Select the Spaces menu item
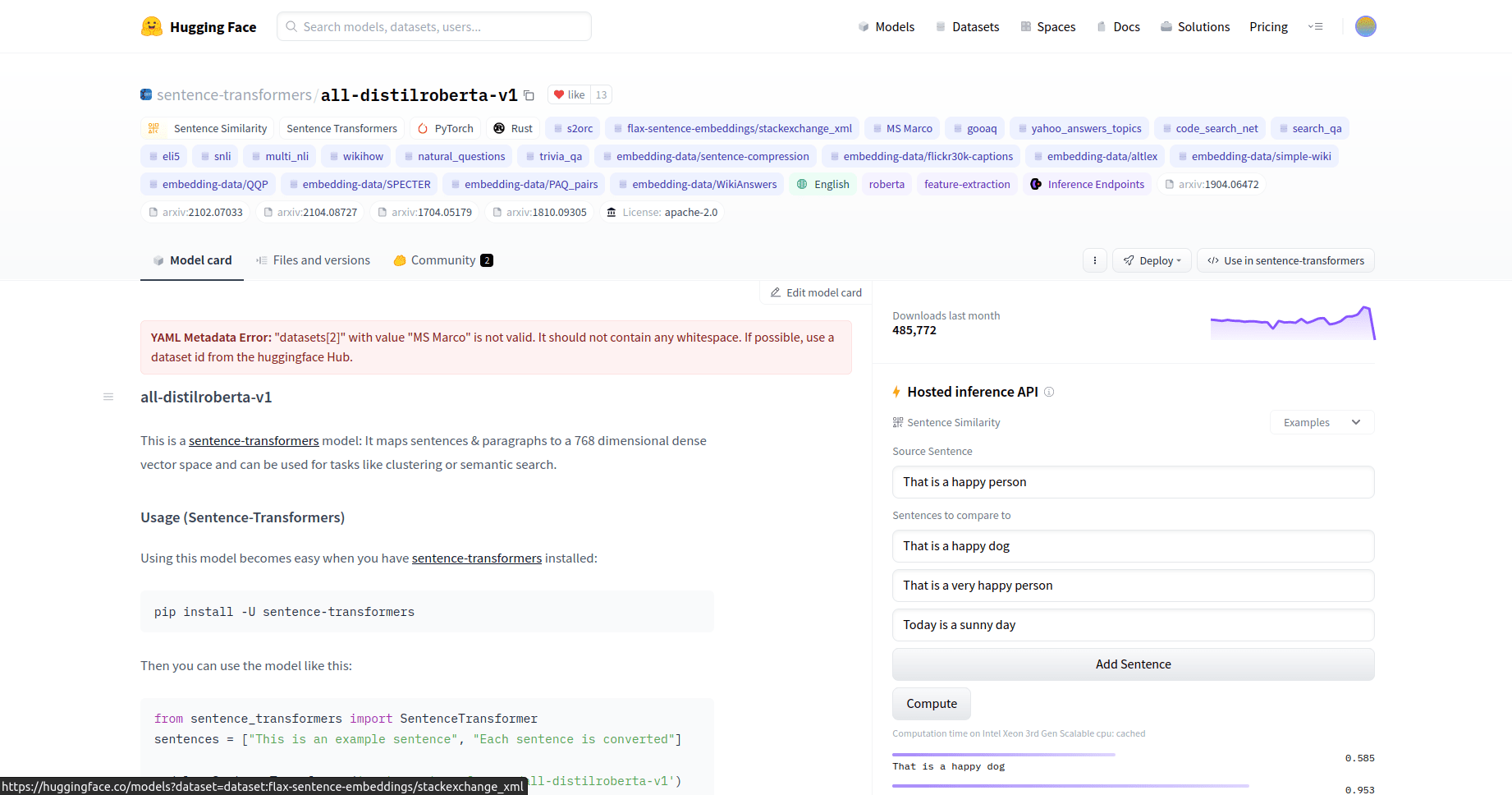The height and width of the screenshot is (795, 1512). [x=1048, y=27]
